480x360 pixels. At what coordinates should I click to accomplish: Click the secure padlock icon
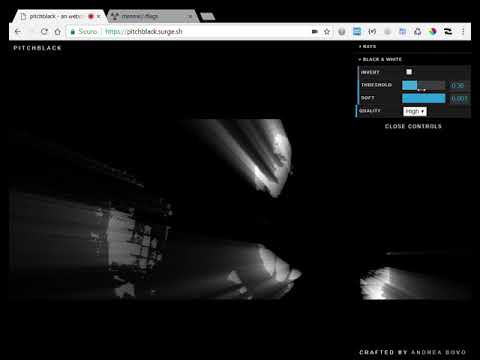click(73, 32)
